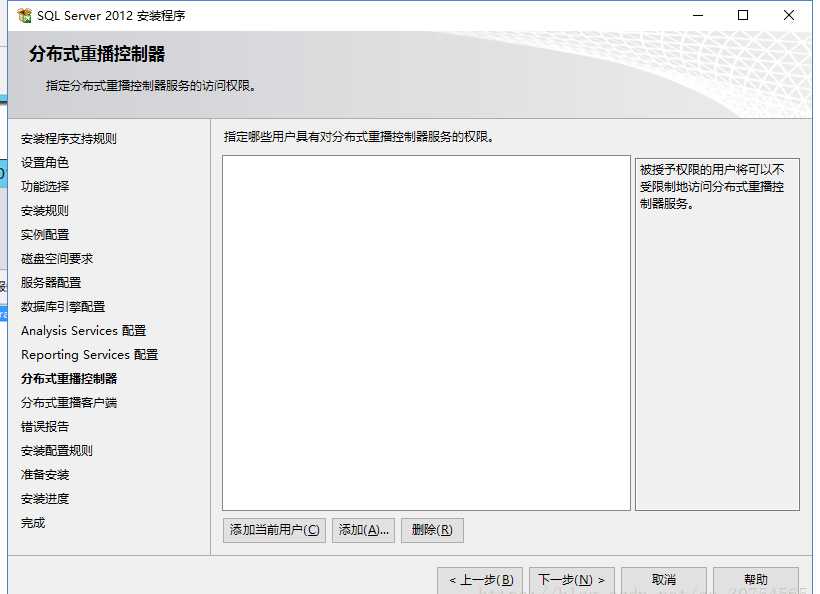Select the 错误报告 step in the sidebar

[x=45, y=427]
